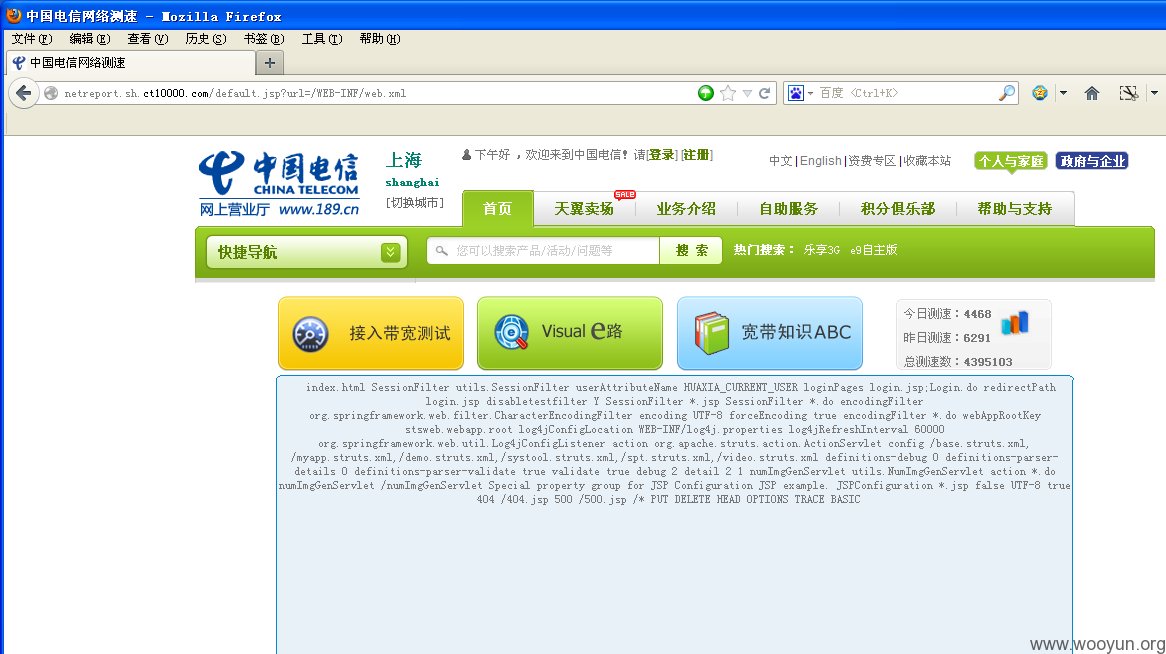Click the e9自主版 hot search link
Image resolution: width=1166 pixels, height=654 pixels.
pos(874,250)
